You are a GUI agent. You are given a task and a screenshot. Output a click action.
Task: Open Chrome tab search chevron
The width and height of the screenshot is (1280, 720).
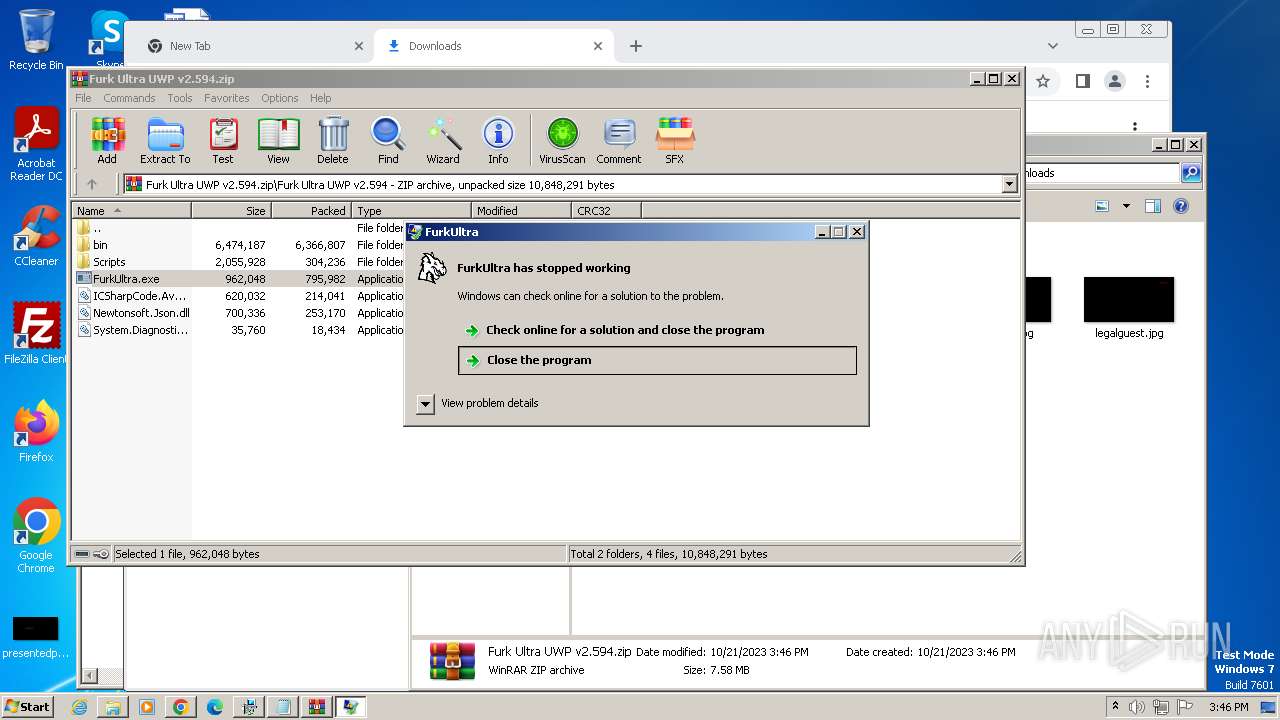tap(1052, 46)
